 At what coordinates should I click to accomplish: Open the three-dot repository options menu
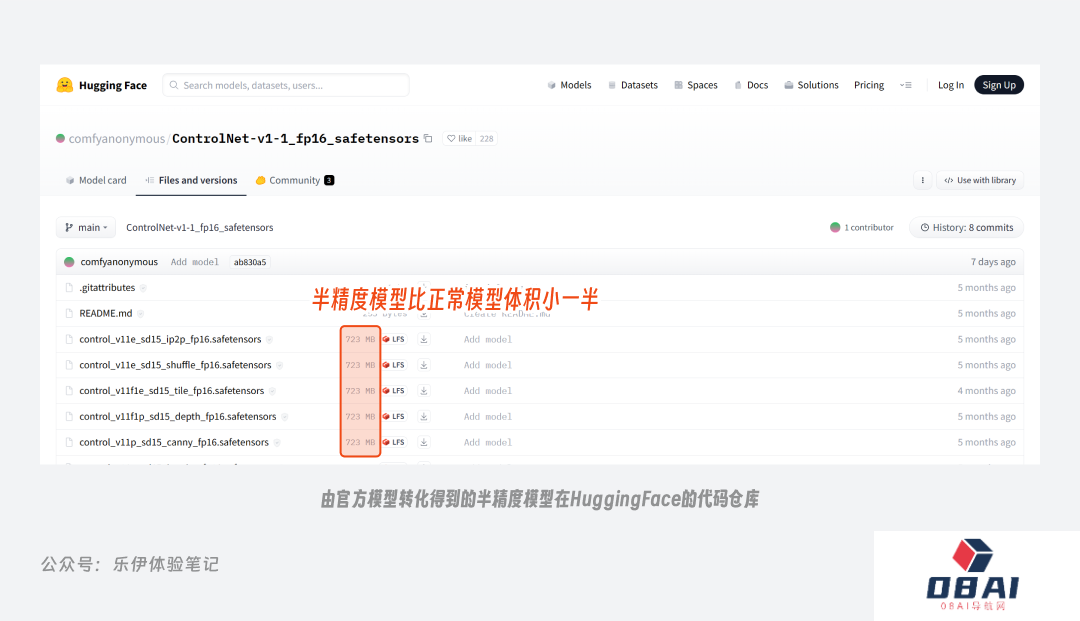922,180
